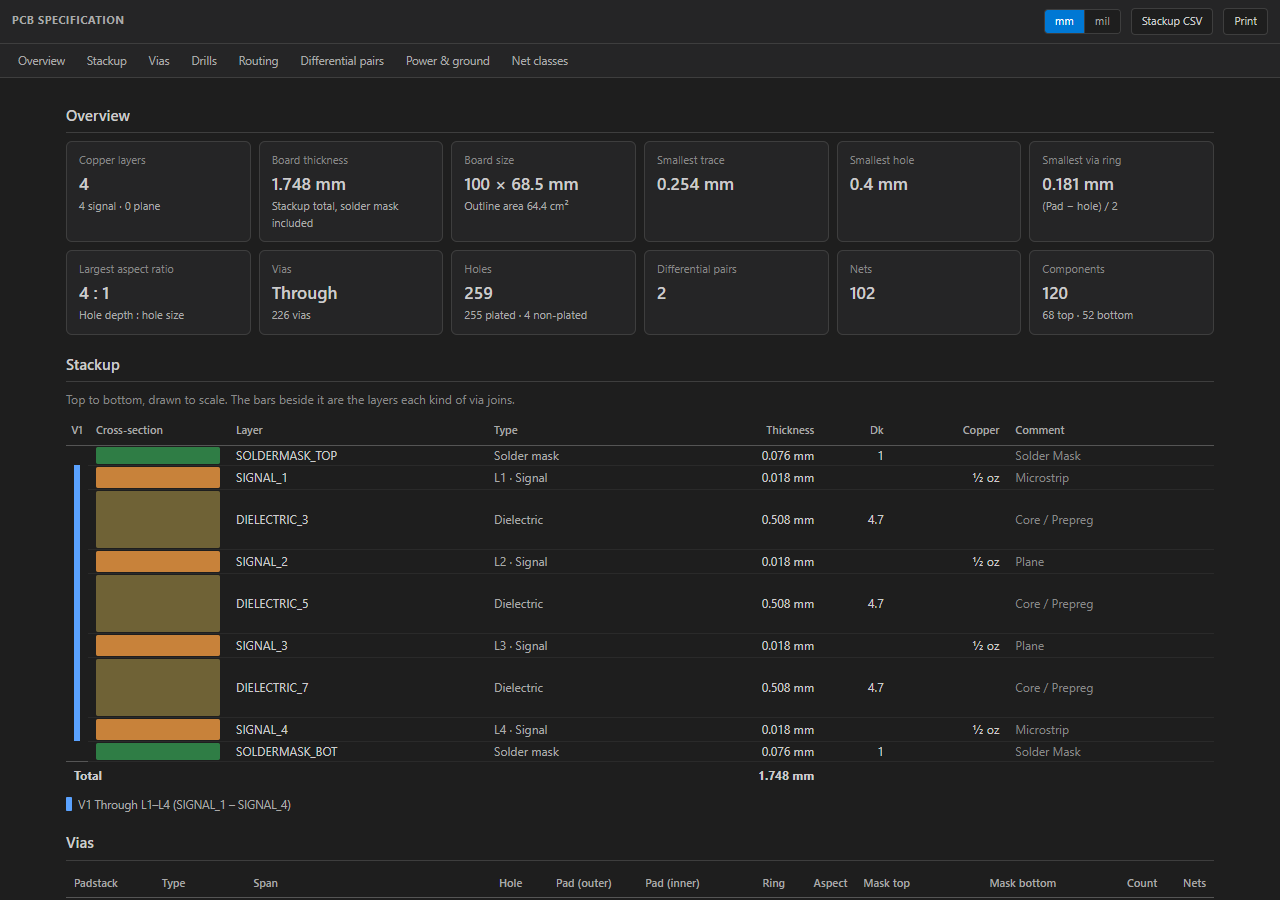Click the Copper layers overview card

(158, 191)
